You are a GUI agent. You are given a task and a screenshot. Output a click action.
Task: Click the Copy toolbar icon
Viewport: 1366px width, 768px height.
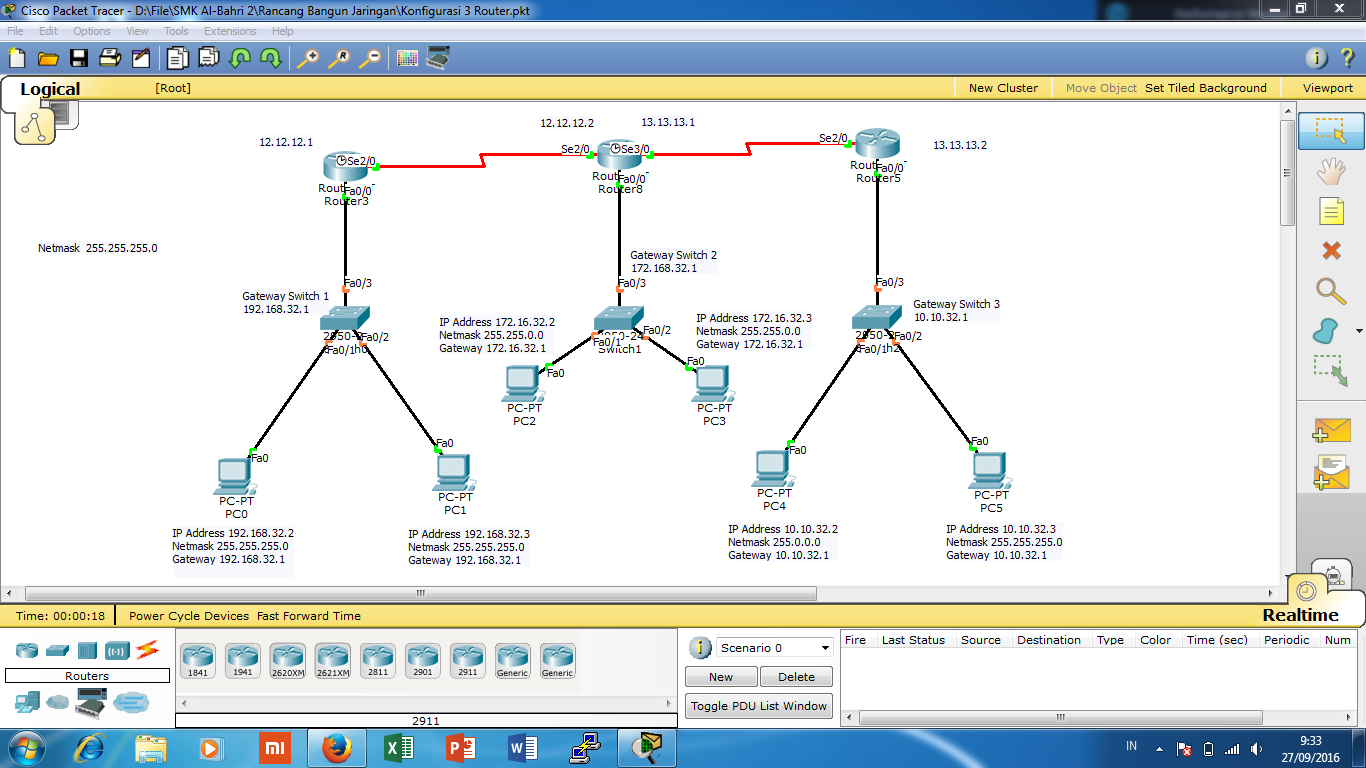pos(178,58)
